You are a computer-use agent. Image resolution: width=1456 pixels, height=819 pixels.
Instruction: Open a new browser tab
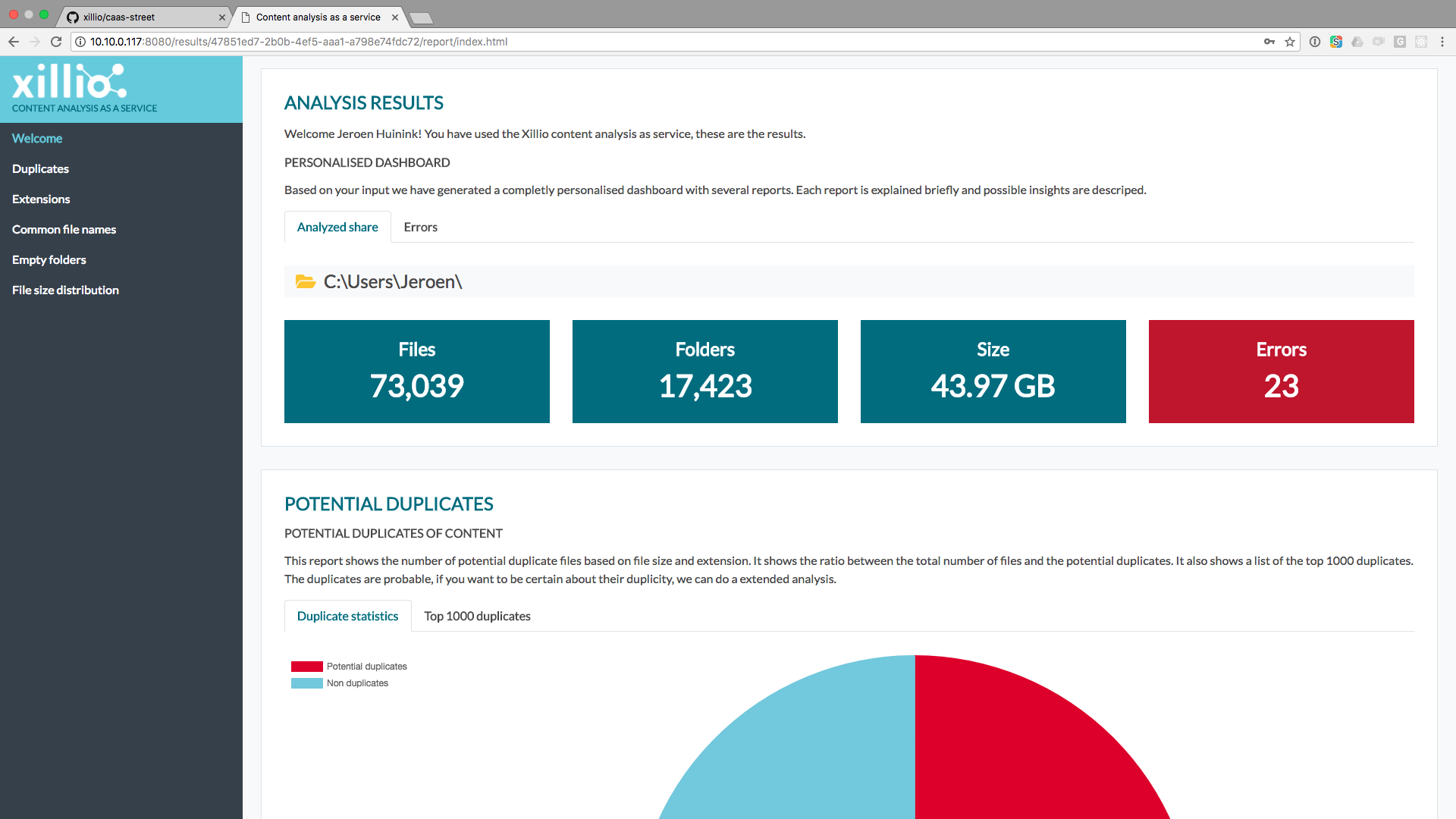(x=420, y=17)
